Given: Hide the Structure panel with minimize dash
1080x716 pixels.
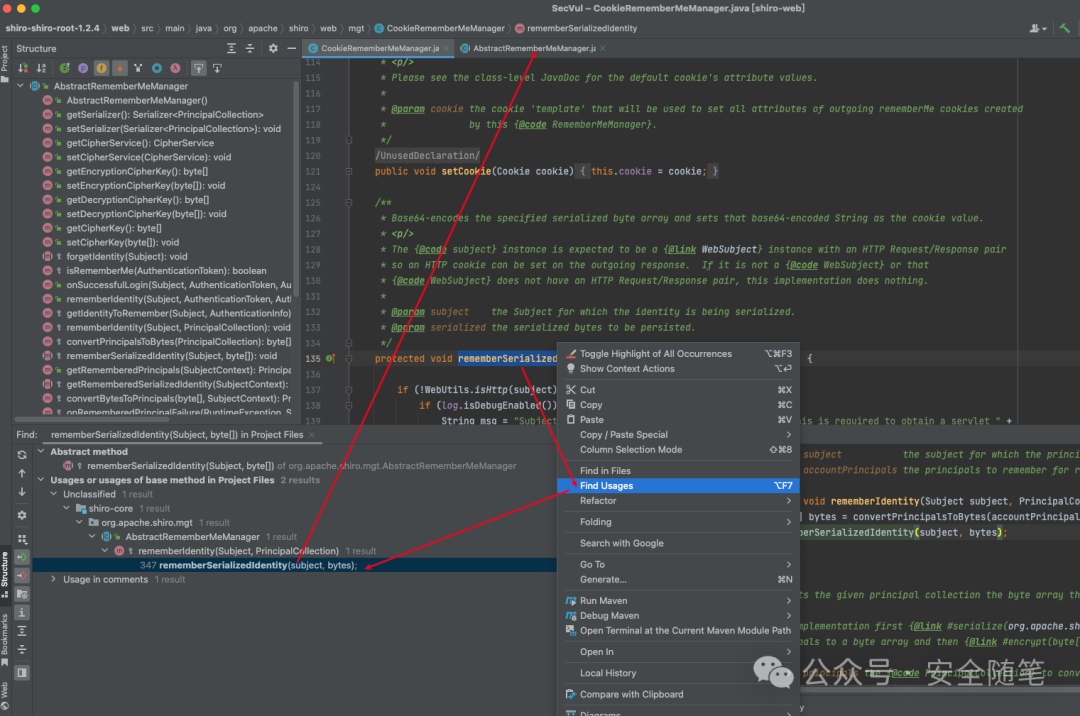Looking at the screenshot, I should (291, 48).
